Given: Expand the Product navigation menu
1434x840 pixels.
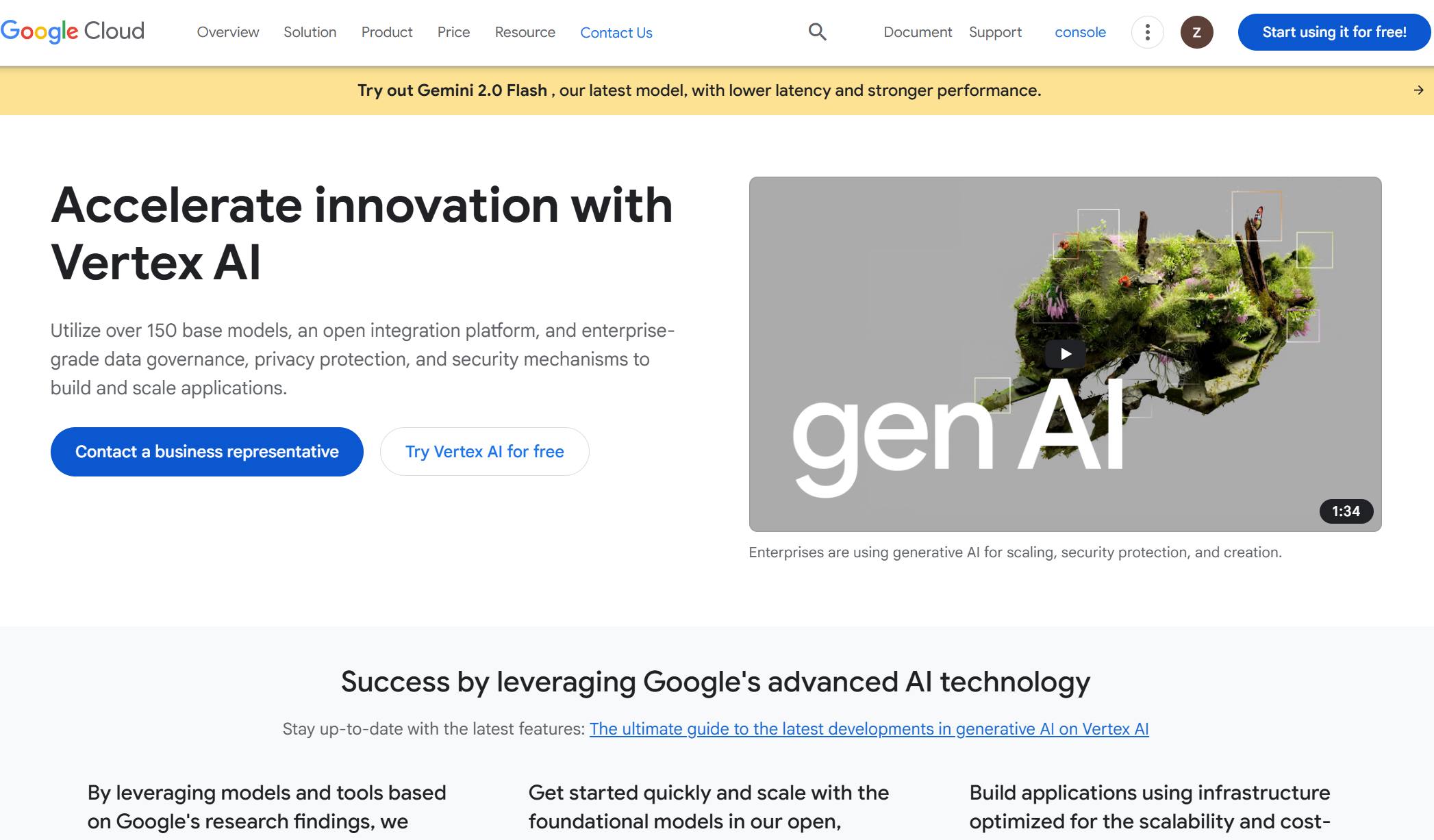Looking at the screenshot, I should pyautogui.click(x=387, y=32).
